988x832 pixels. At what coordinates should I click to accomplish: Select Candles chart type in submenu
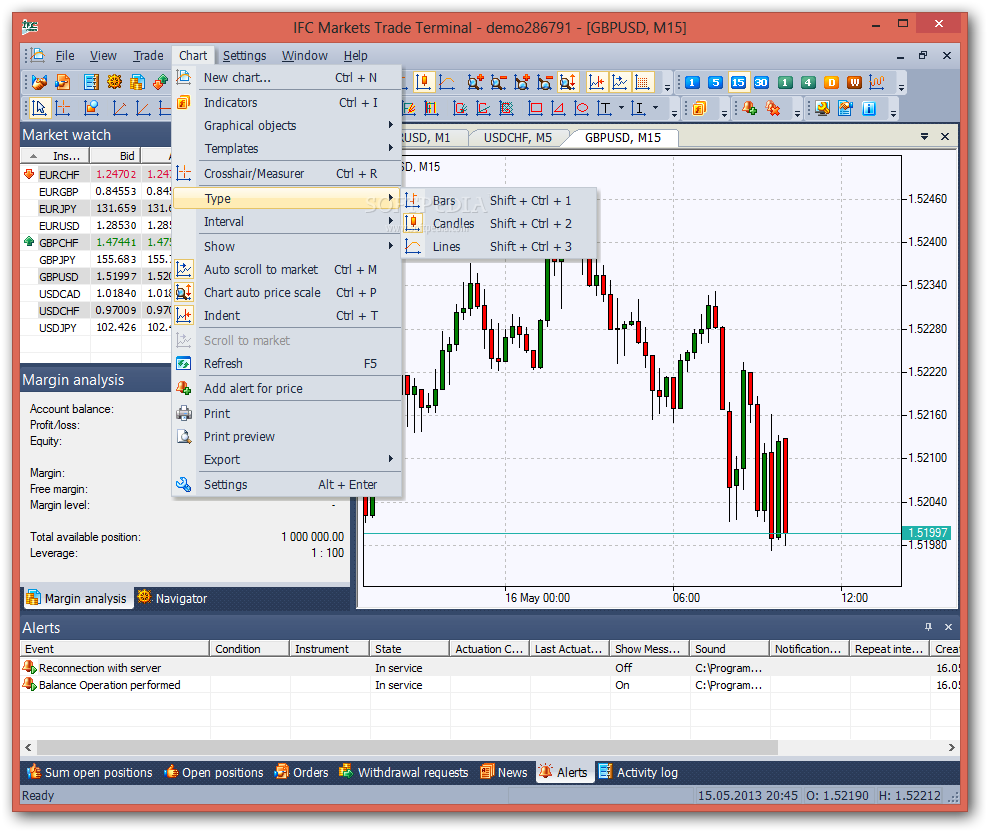(x=500, y=224)
